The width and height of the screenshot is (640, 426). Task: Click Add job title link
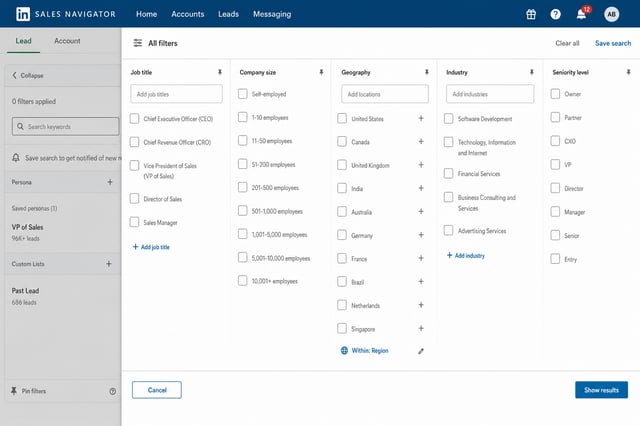click(x=151, y=247)
